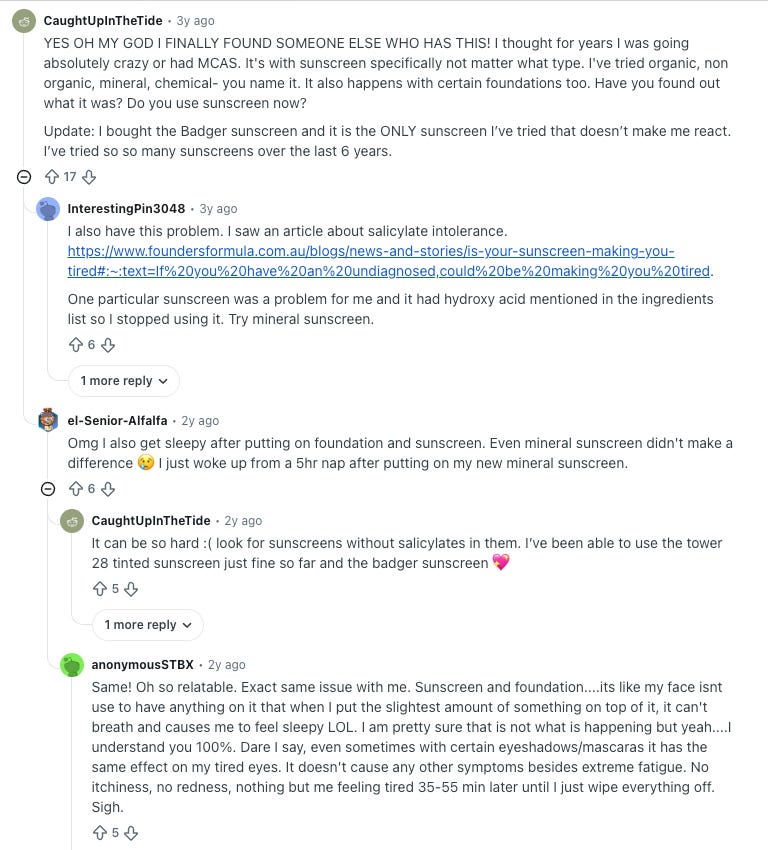Upvote el-Senior-Alfalfa's sleepy comment
This screenshot has width=768, height=850.
tap(76, 489)
